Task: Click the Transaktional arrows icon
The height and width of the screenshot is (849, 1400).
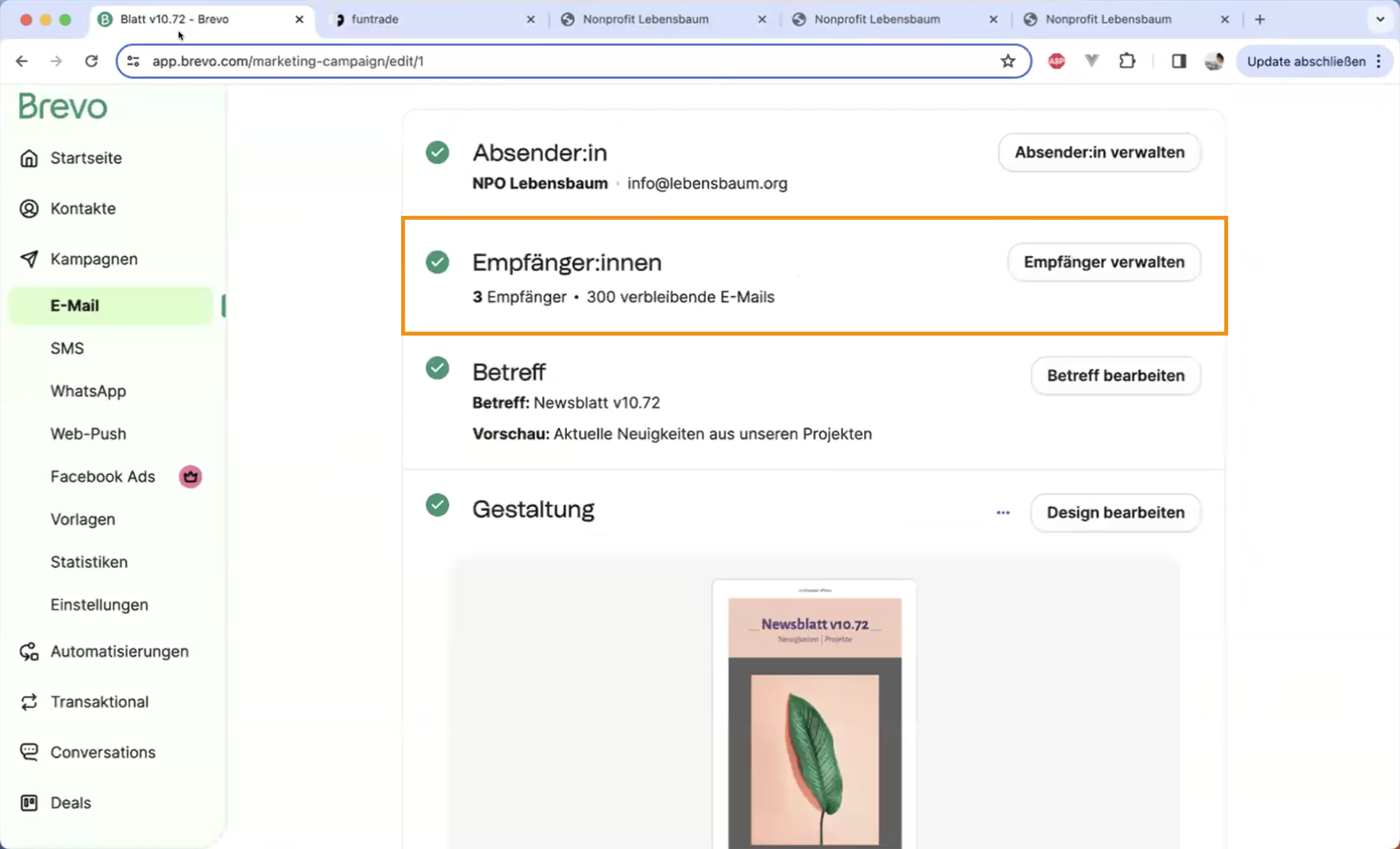Action: pyautogui.click(x=29, y=702)
